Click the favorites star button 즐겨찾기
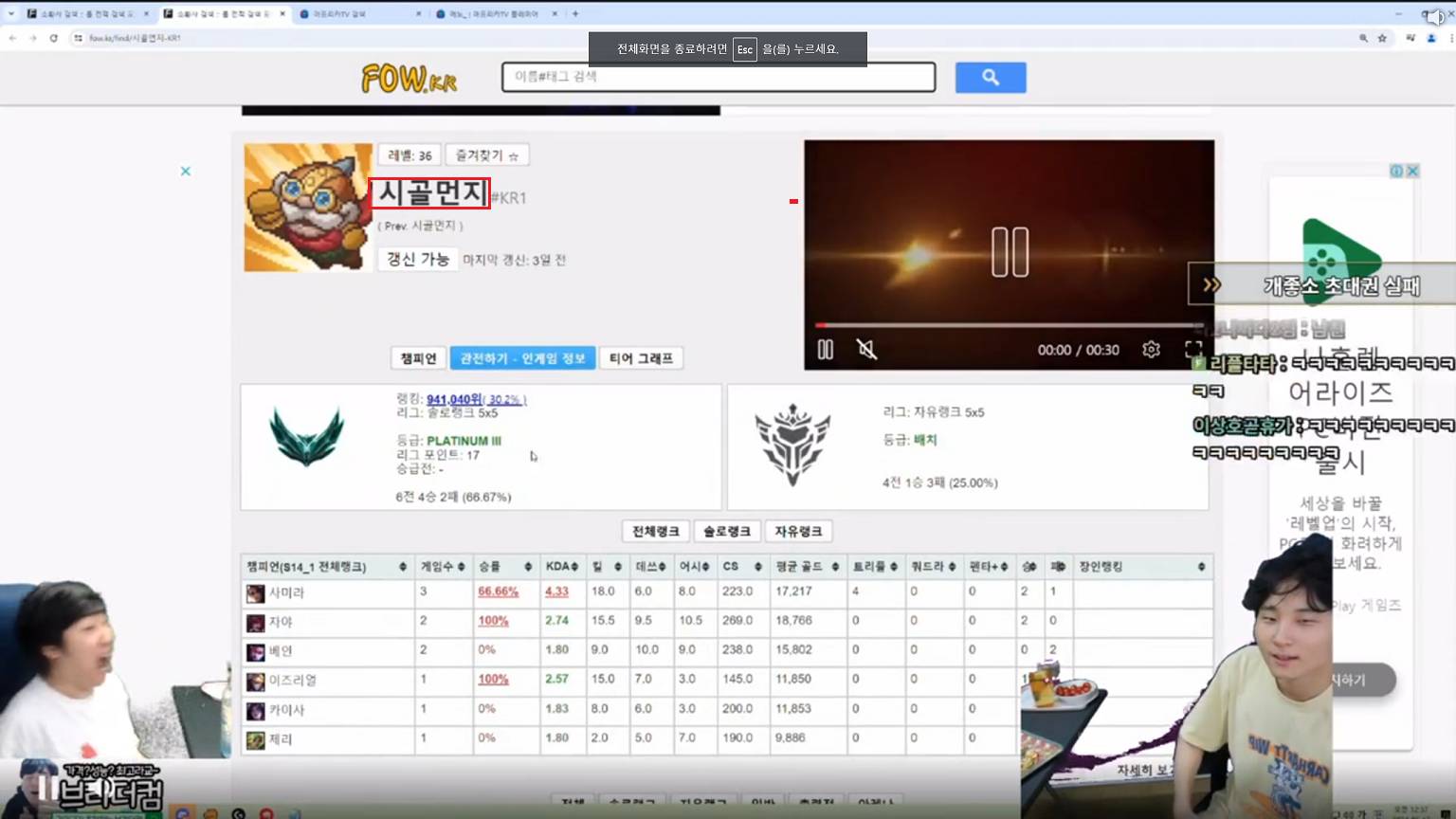Screen dimensions: 1456x819 pos(487,155)
